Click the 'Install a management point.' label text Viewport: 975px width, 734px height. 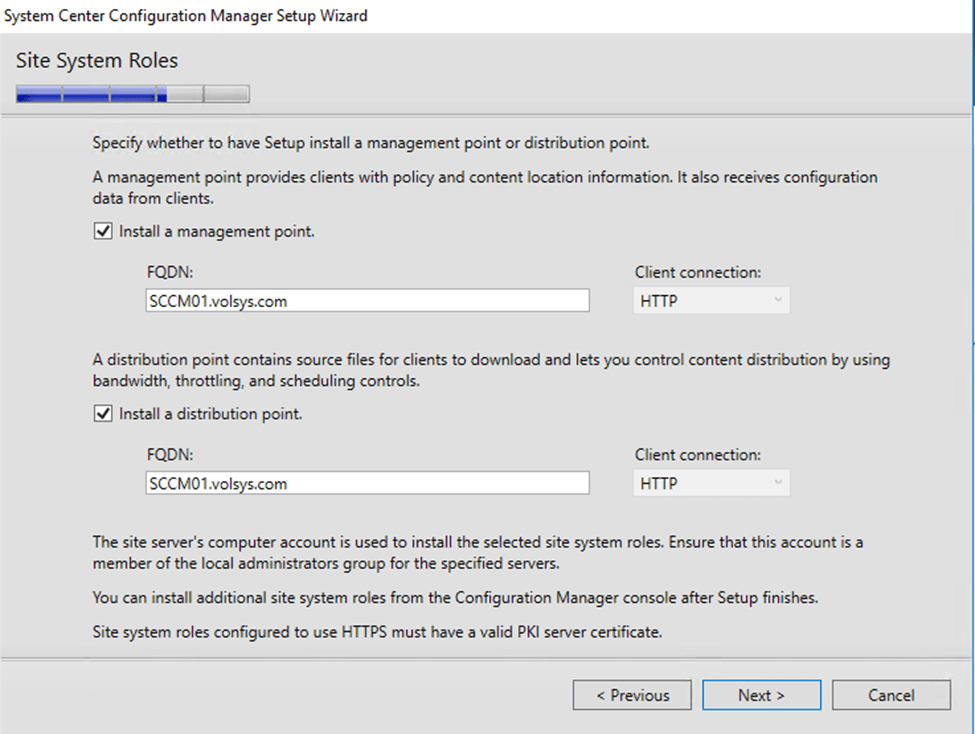[217, 231]
